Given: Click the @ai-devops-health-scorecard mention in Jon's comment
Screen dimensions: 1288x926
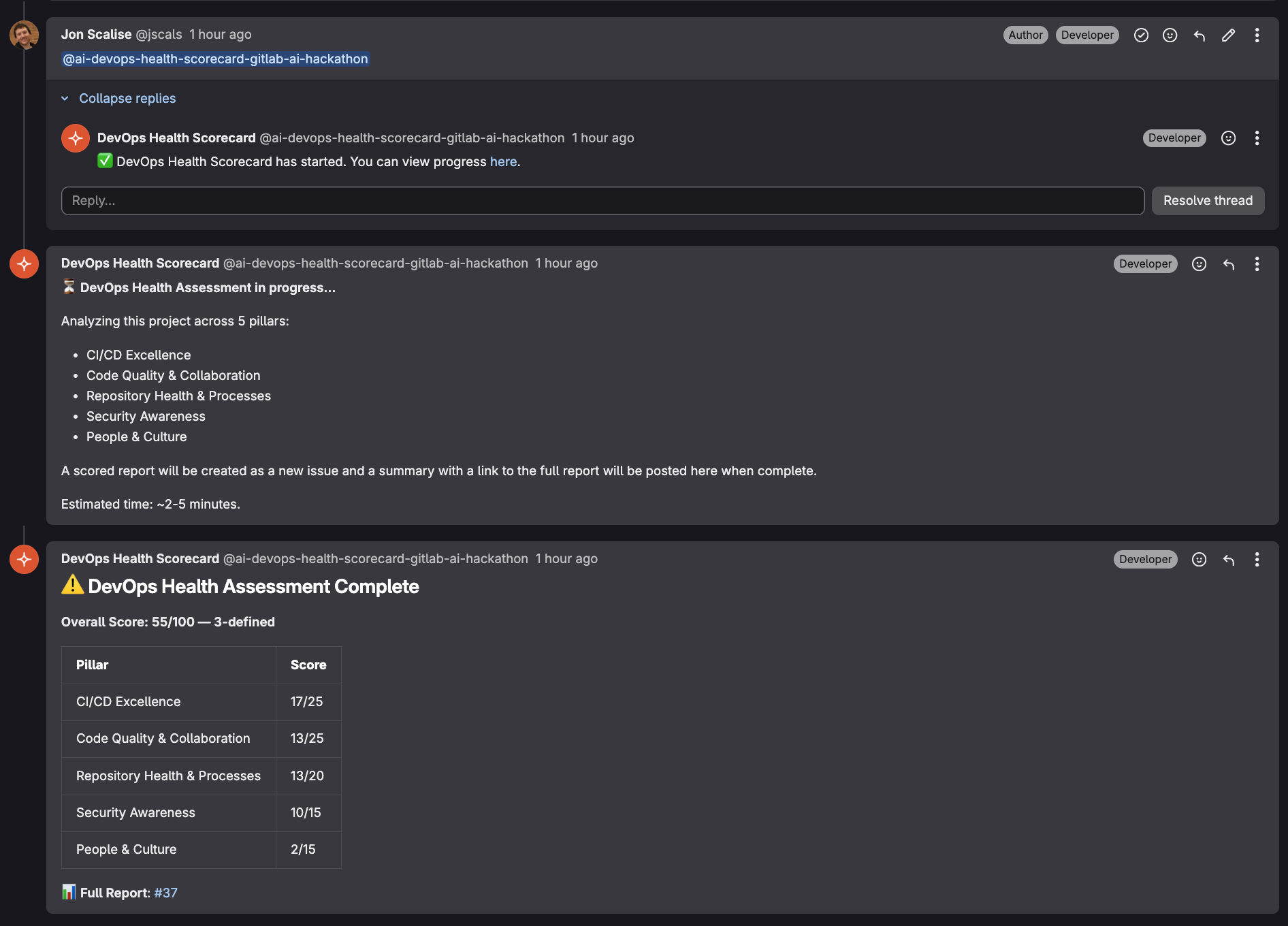Looking at the screenshot, I should [x=215, y=59].
